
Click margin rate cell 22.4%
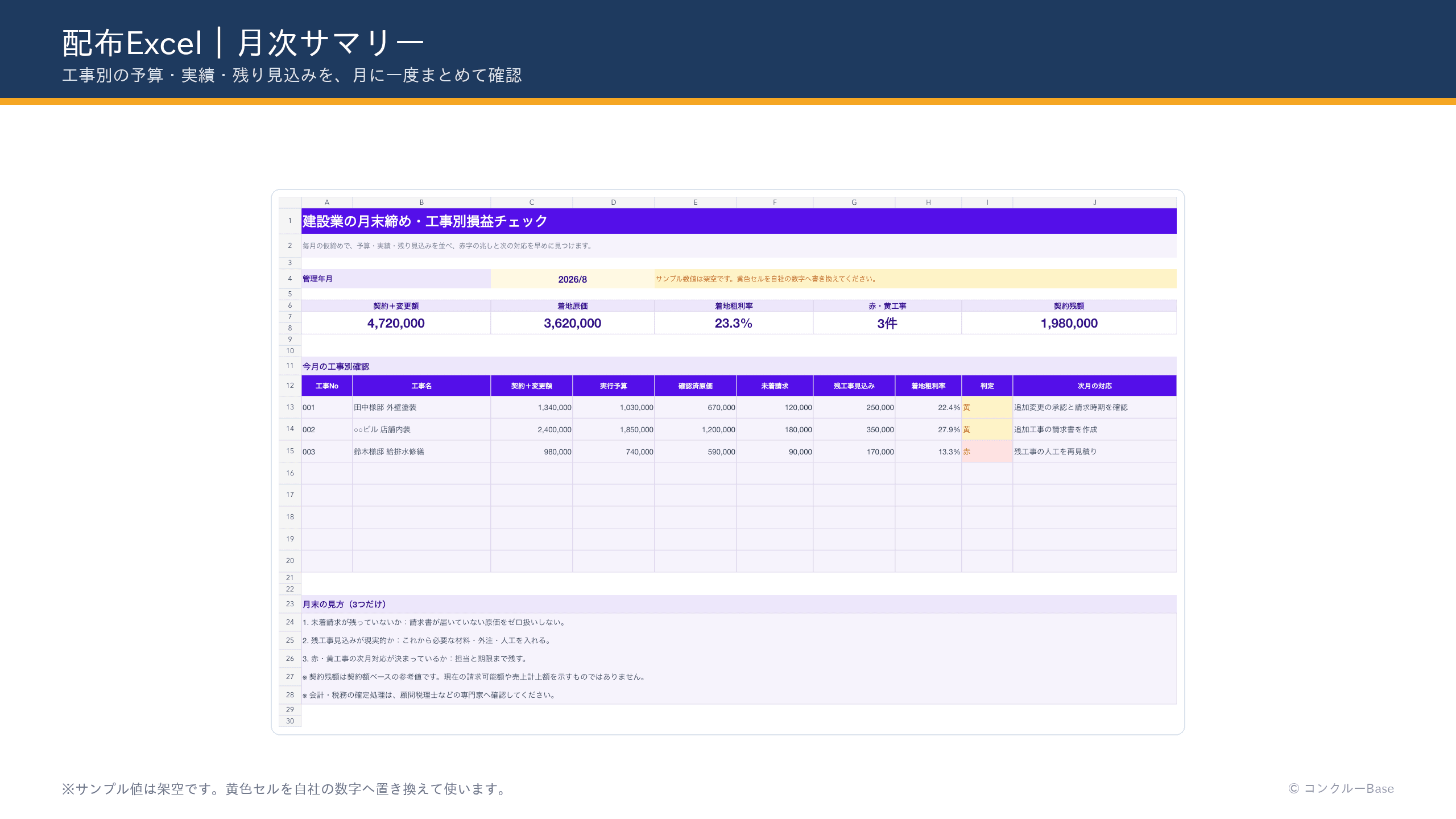coord(928,407)
